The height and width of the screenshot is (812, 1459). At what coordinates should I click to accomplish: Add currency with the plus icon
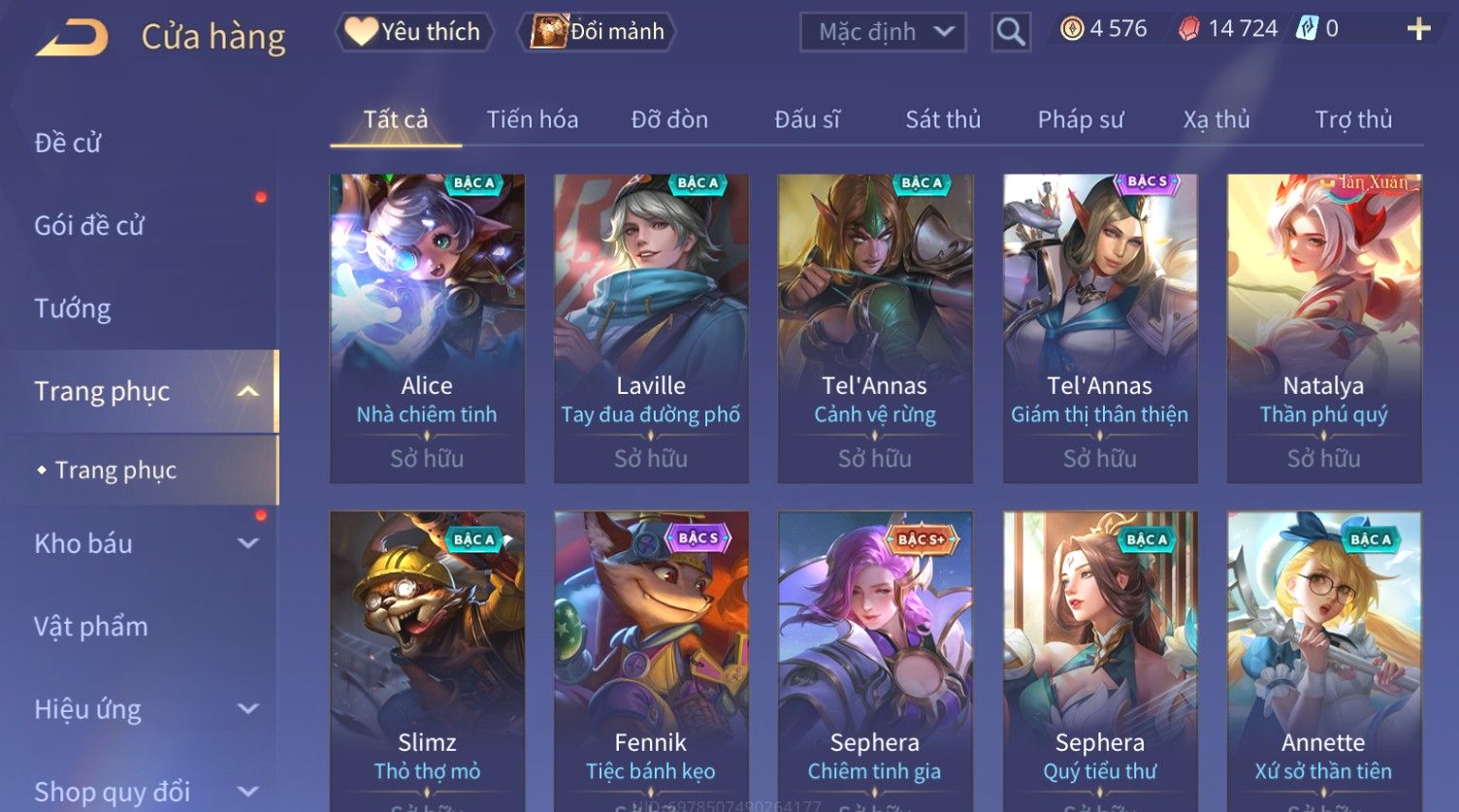click(x=1418, y=29)
